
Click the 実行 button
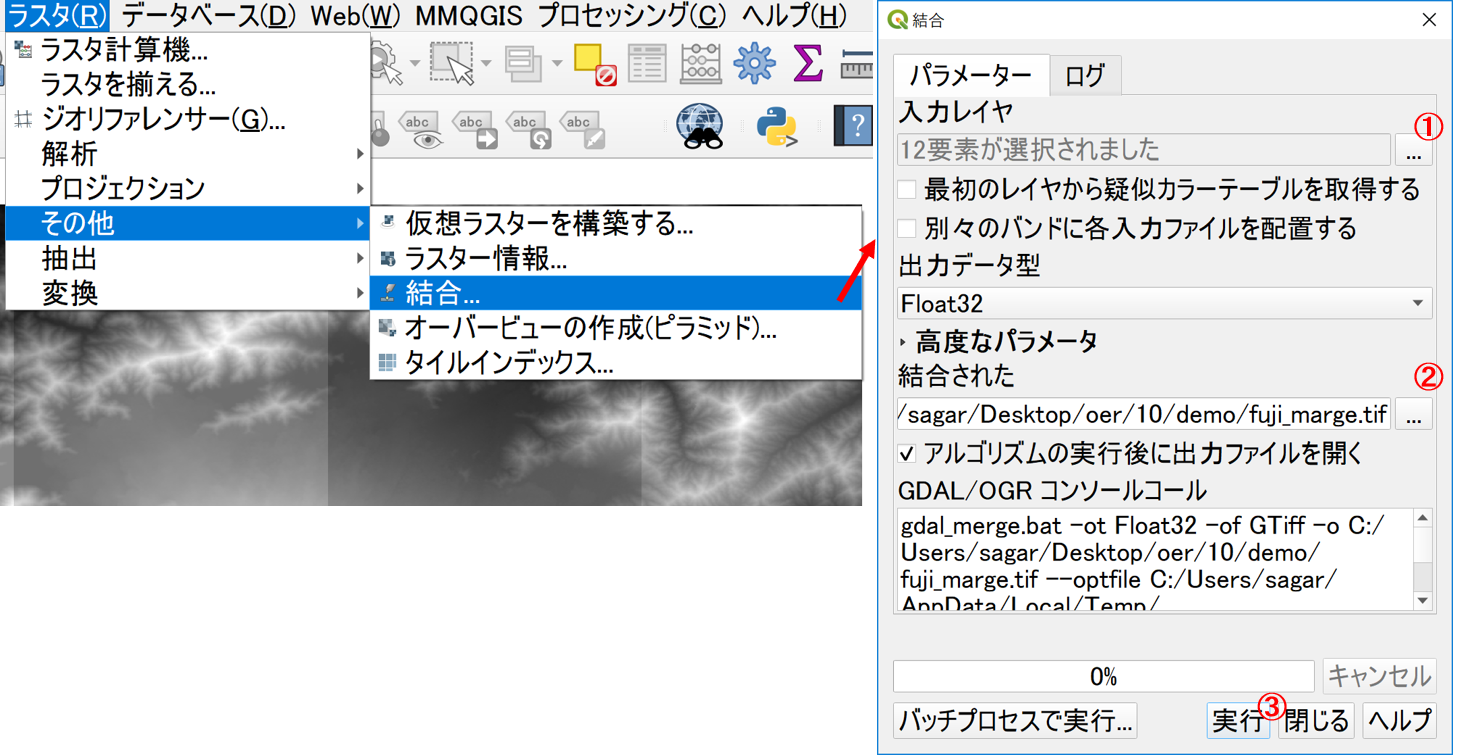(x=1237, y=720)
